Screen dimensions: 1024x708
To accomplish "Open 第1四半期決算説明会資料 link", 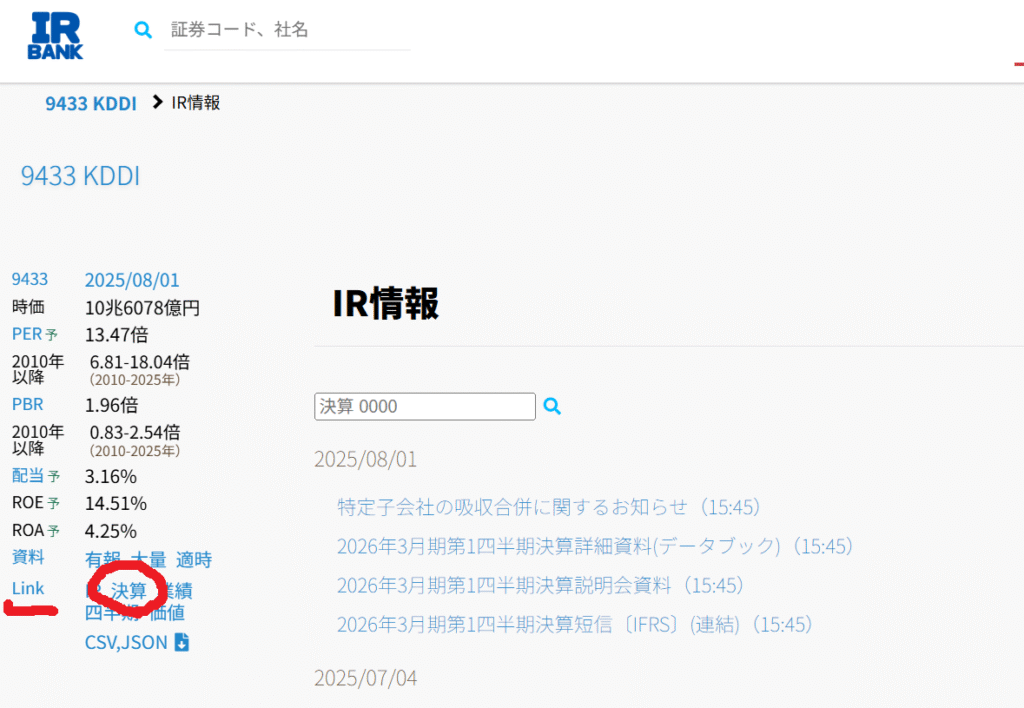I will [x=540, y=585].
